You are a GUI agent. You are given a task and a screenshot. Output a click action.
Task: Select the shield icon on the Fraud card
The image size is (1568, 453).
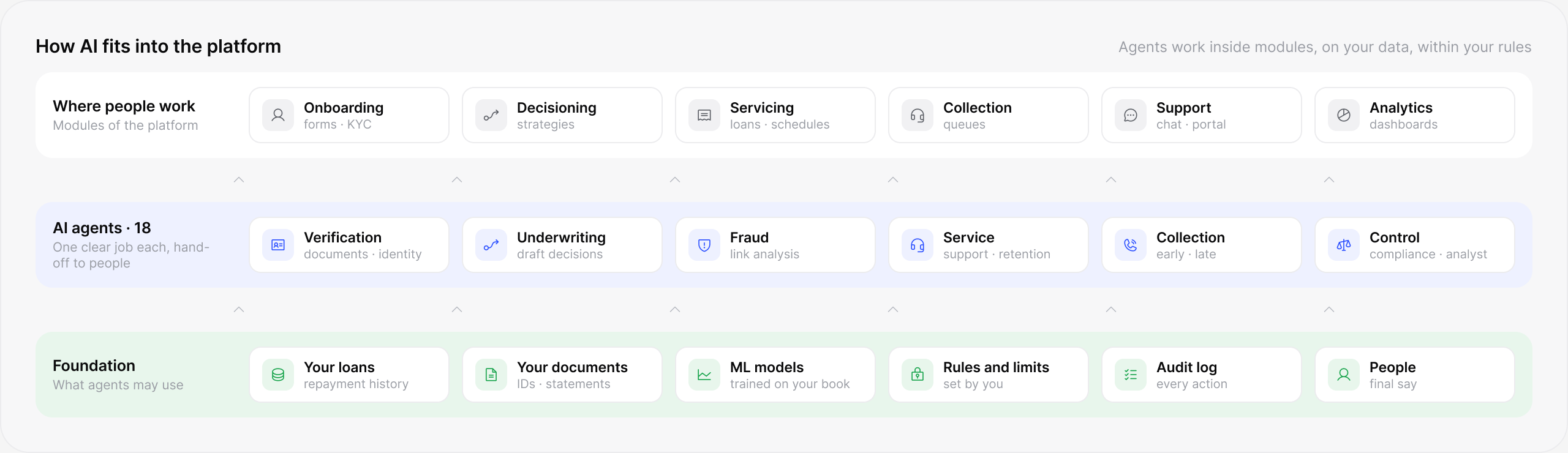[704, 245]
